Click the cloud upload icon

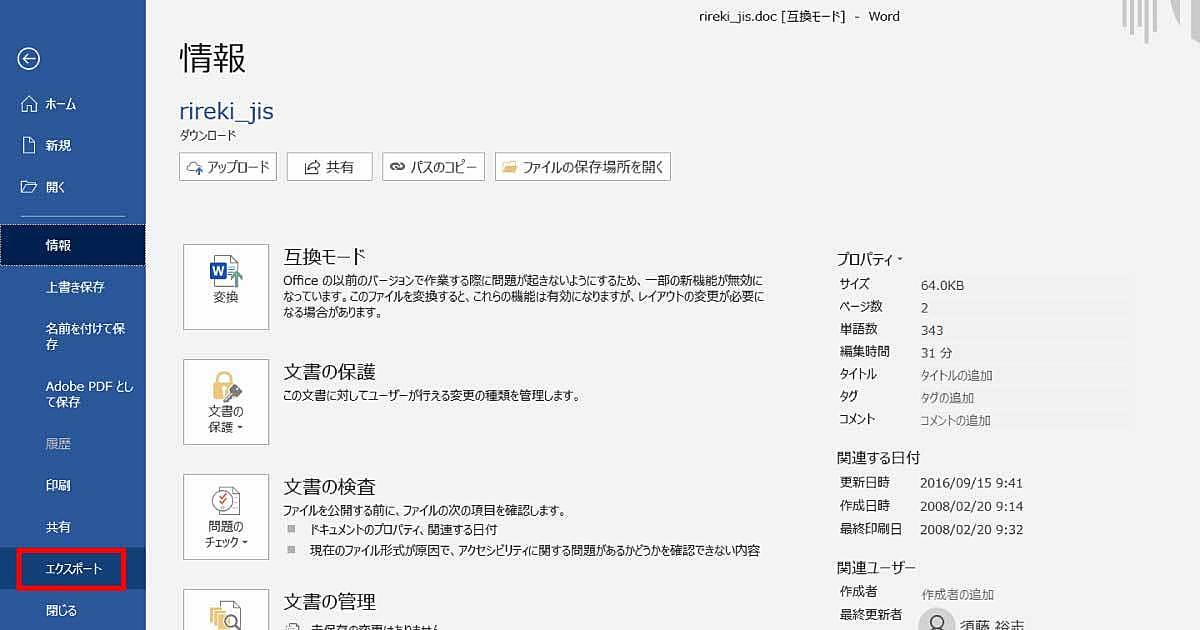click(x=195, y=168)
